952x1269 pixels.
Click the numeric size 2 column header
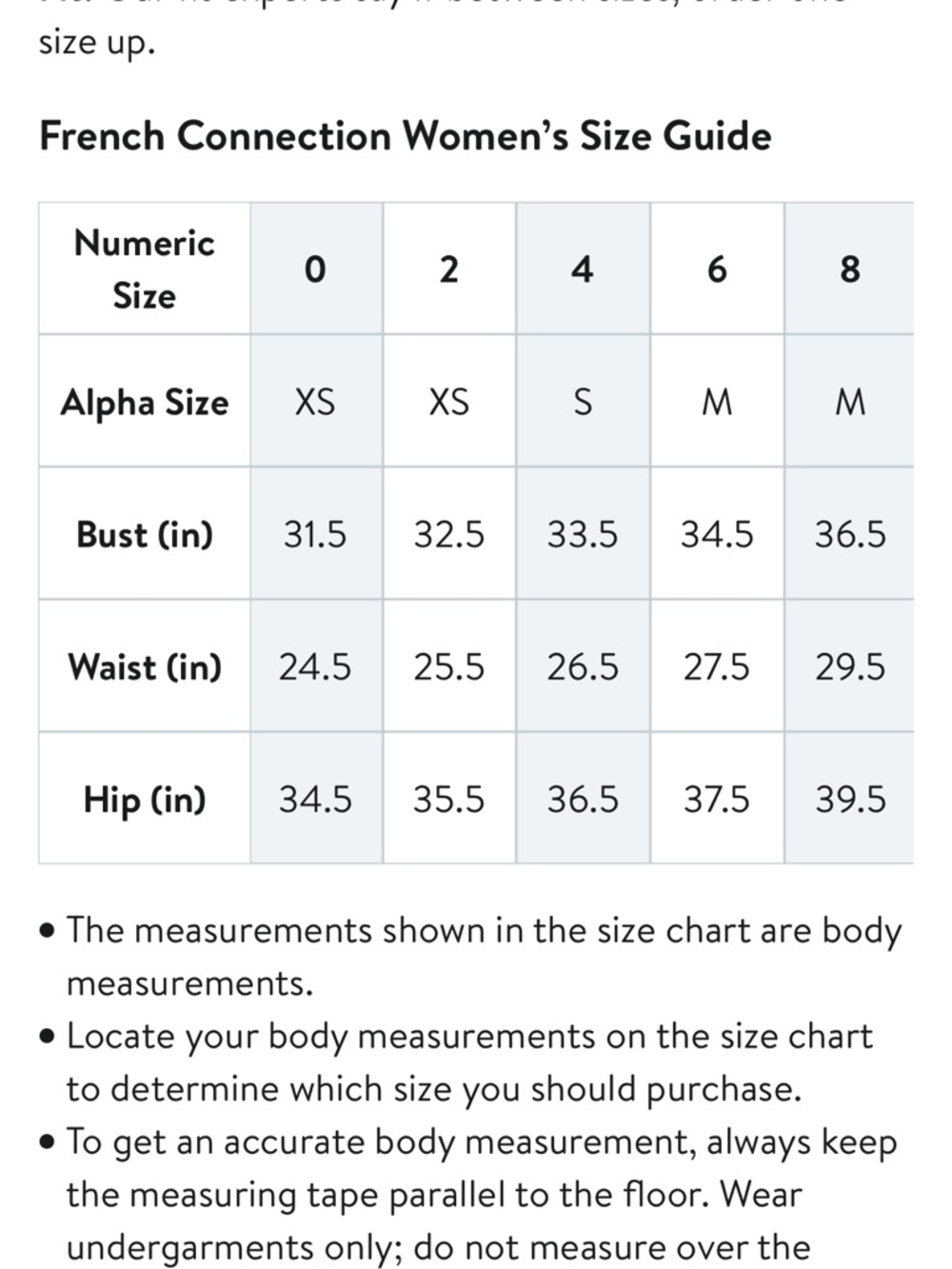(x=449, y=268)
